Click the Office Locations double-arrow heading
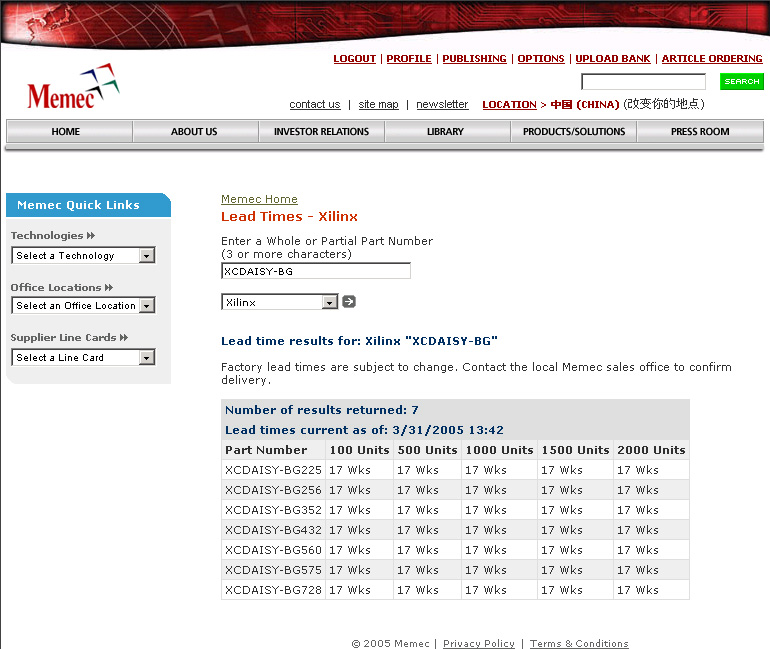 61,287
